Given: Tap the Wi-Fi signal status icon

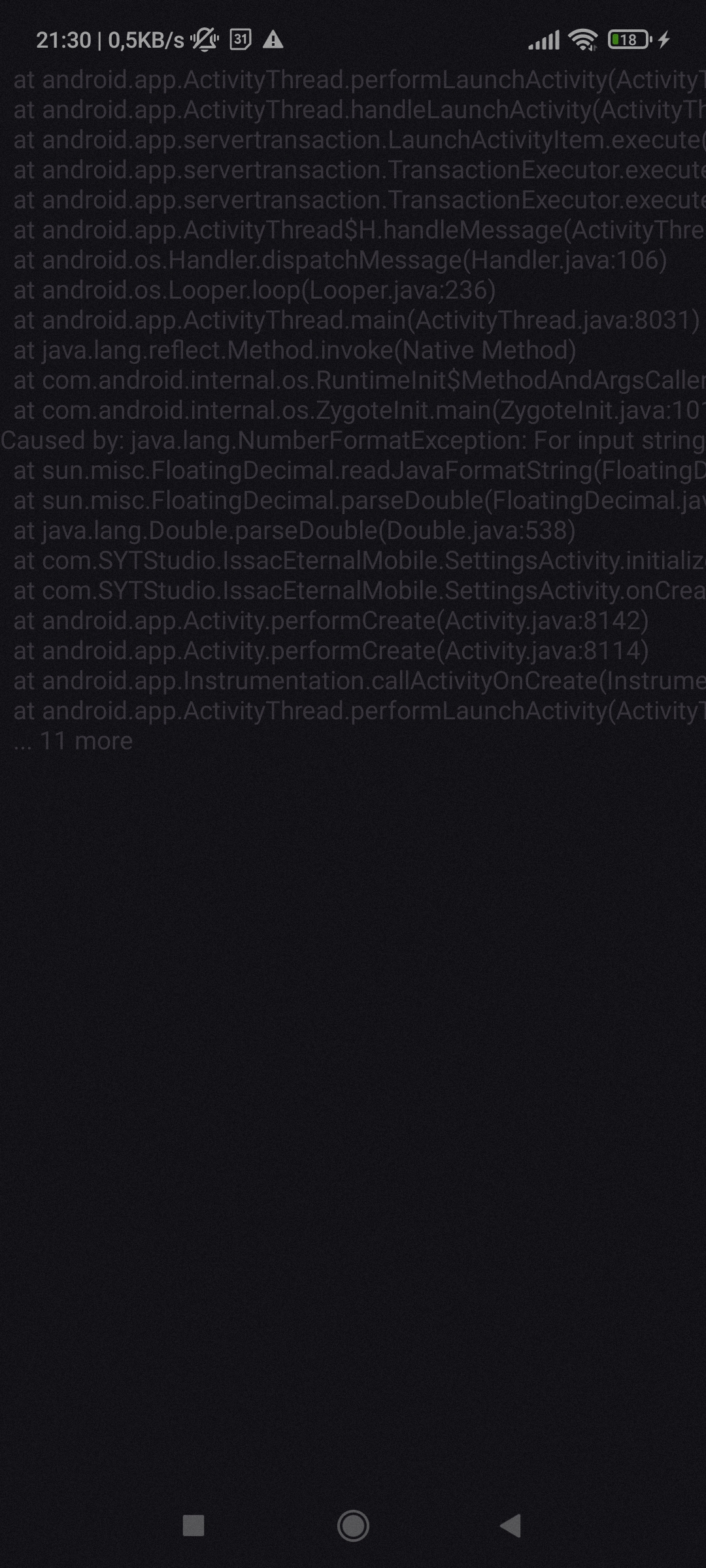Looking at the screenshot, I should [x=583, y=40].
